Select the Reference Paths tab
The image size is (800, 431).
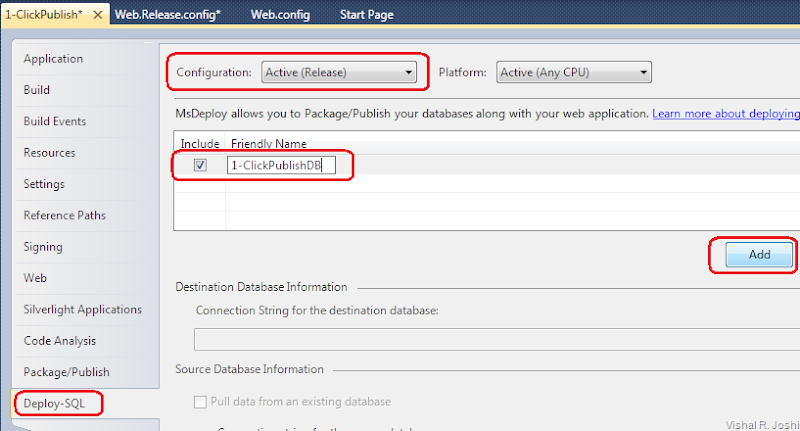pyautogui.click(x=65, y=215)
